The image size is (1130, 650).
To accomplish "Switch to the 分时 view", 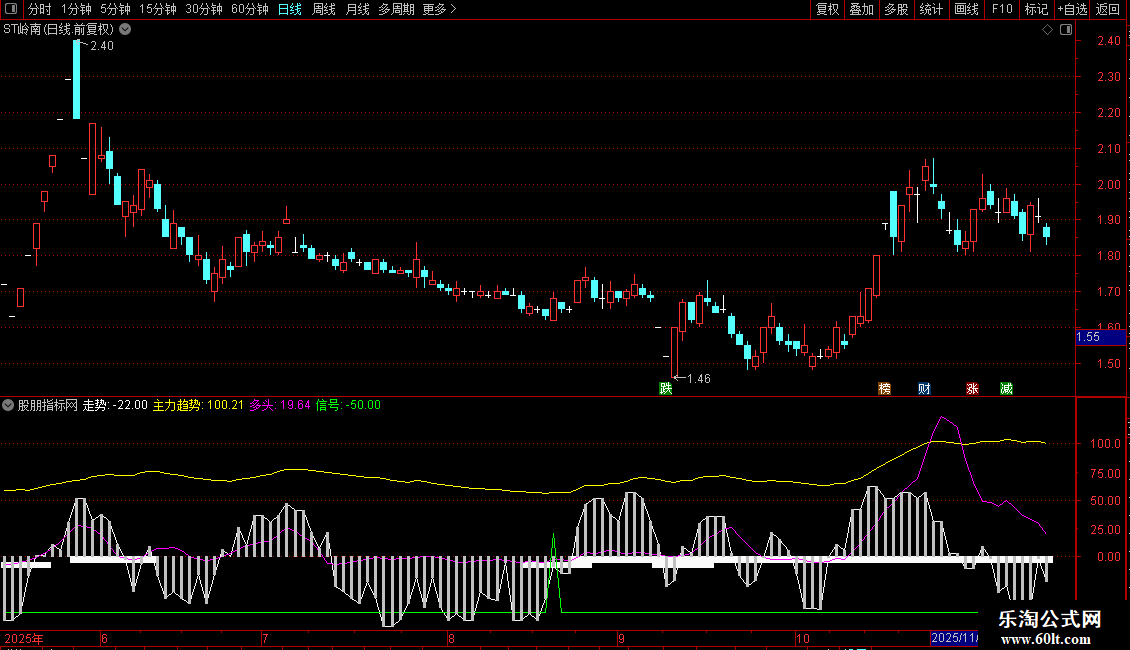I will coord(40,9).
